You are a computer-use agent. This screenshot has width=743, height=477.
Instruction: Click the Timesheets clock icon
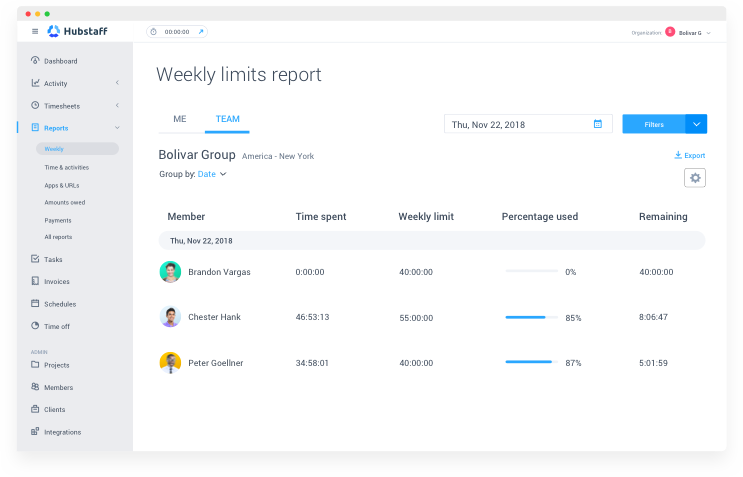tap(35, 105)
